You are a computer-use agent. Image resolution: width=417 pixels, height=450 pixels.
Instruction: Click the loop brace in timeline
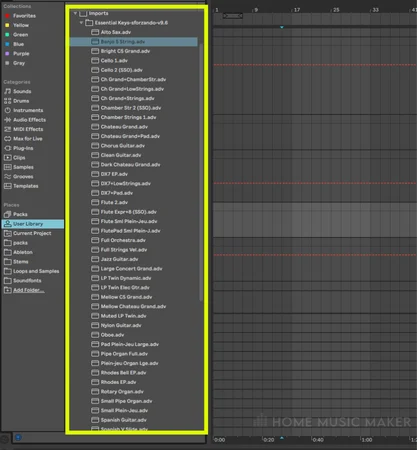[x=233, y=16]
